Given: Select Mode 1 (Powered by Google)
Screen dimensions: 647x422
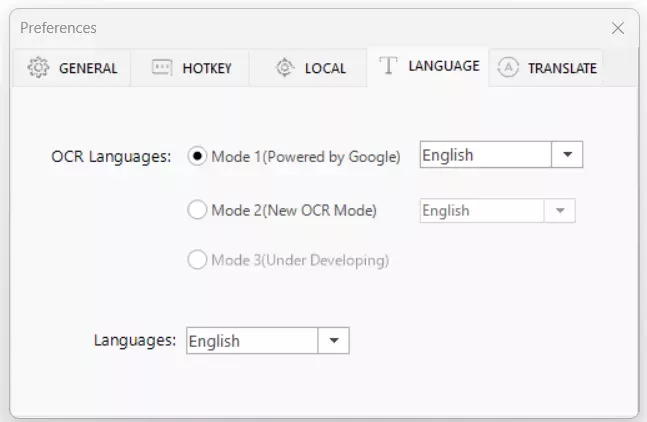Looking at the screenshot, I should (198, 156).
